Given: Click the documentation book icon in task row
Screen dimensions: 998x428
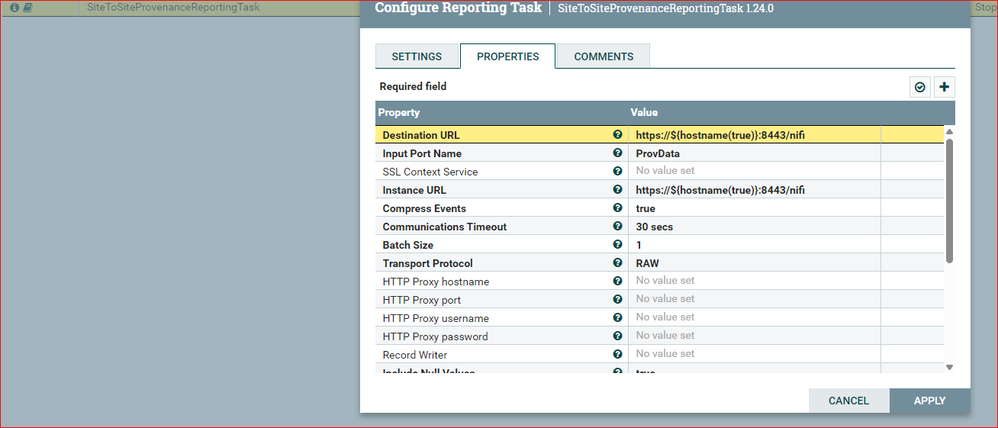Looking at the screenshot, I should pos(28,8).
